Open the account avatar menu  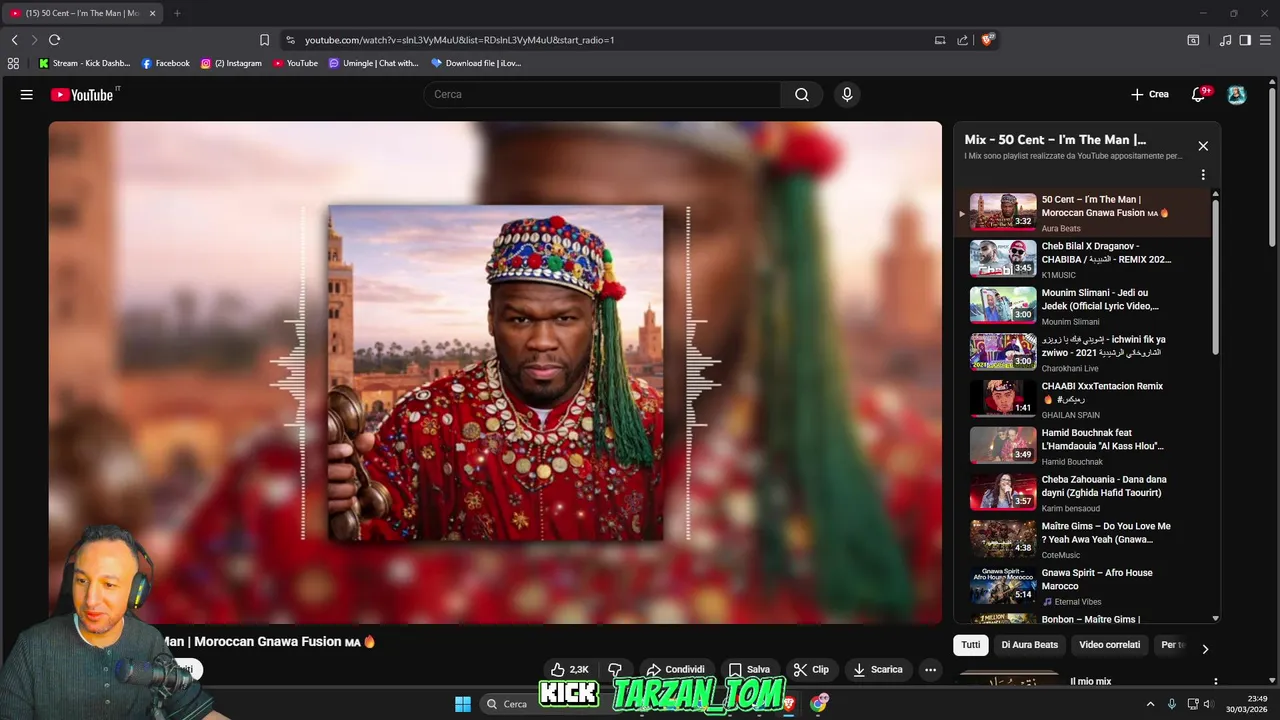tap(1237, 95)
